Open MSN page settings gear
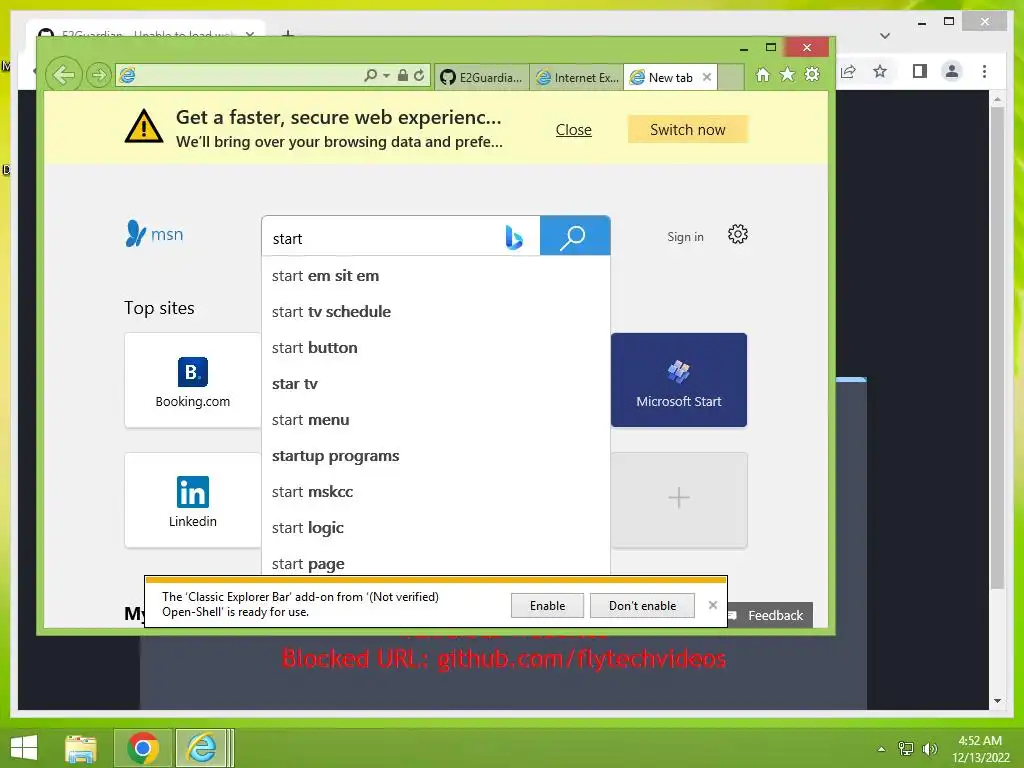This screenshot has width=1024, height=768. pyautogui.click(x=737, y=234)
